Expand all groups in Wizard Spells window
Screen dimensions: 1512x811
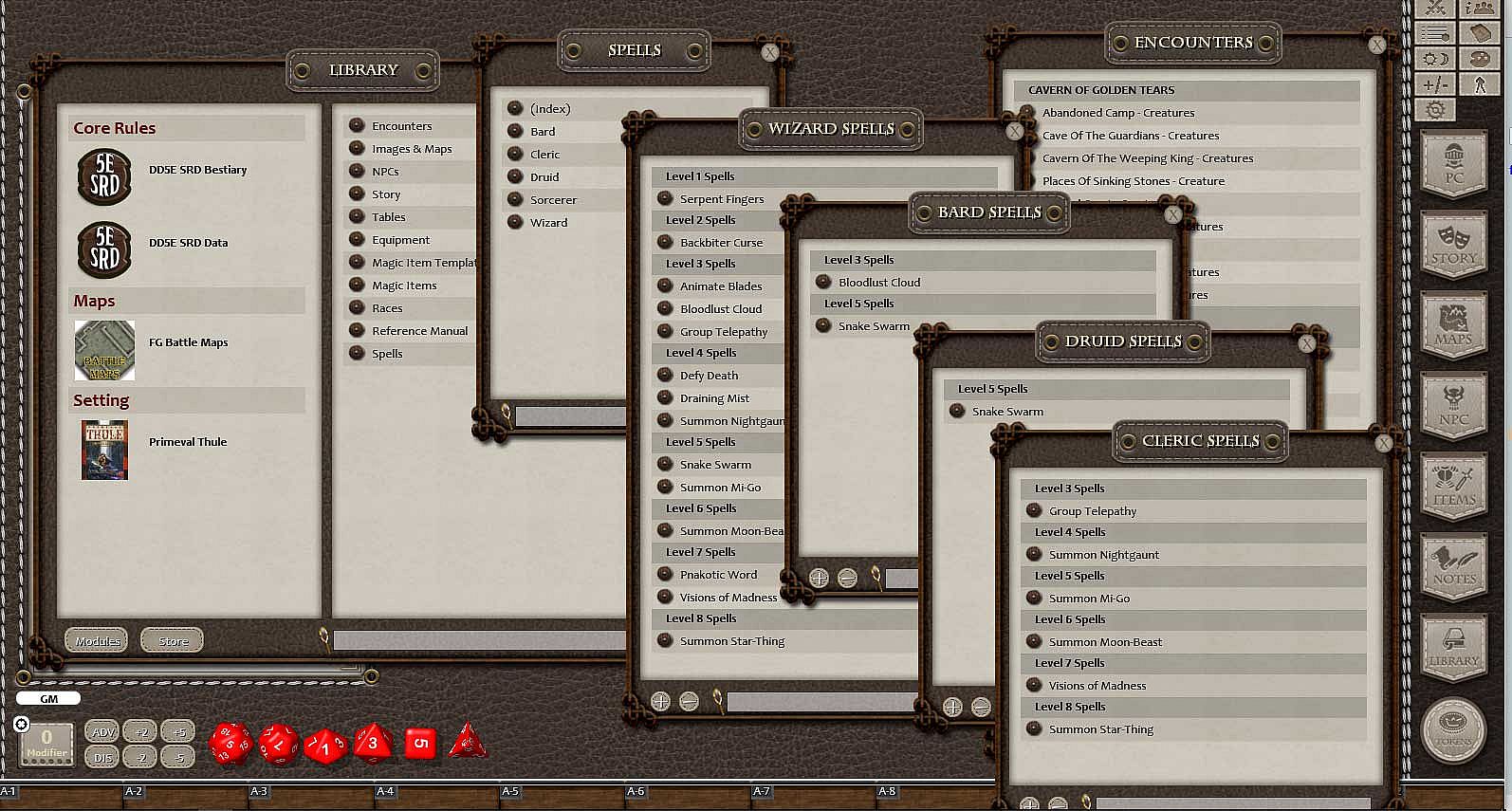pos(661,701)
